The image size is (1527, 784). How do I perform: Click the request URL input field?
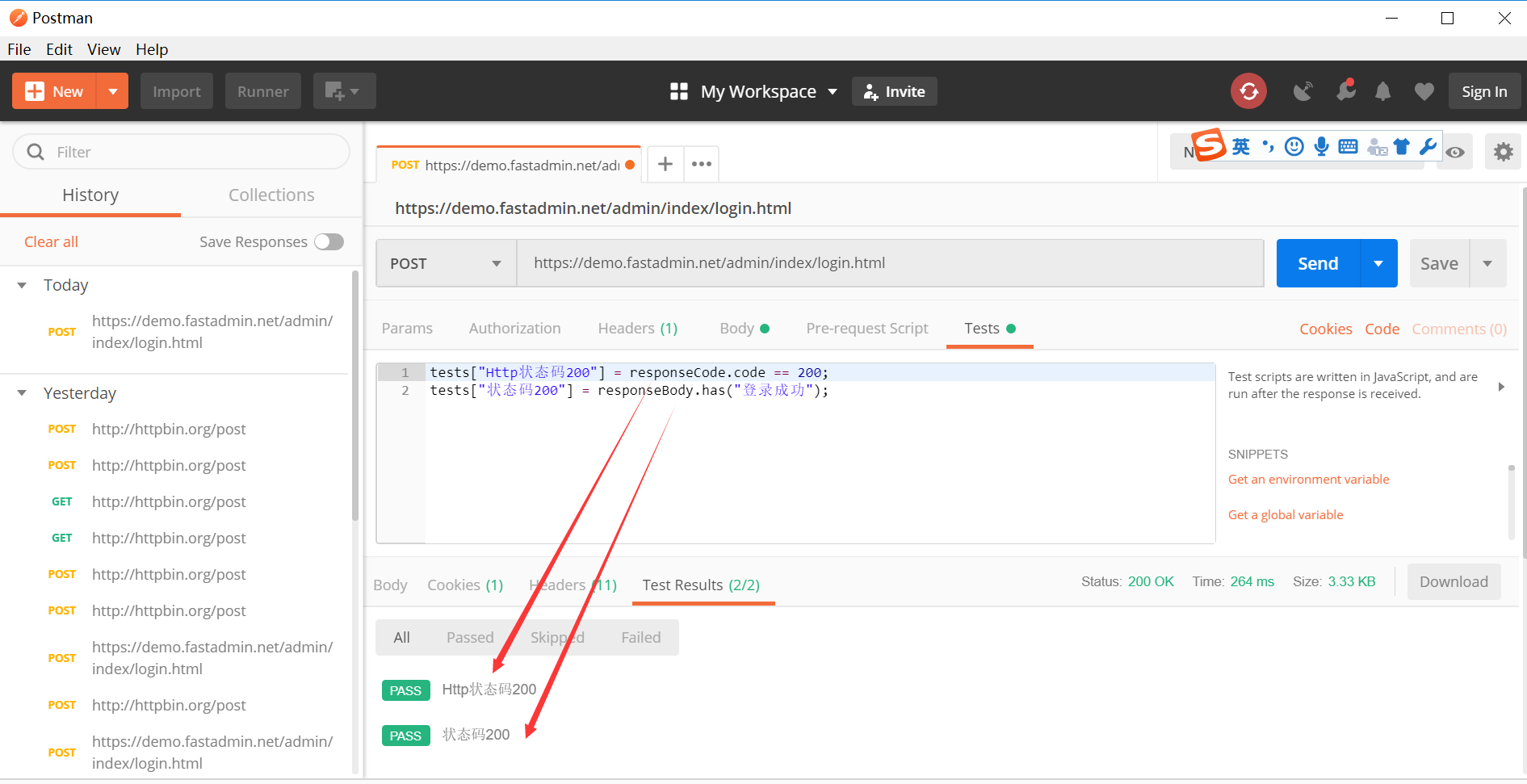tap(890, 263)
